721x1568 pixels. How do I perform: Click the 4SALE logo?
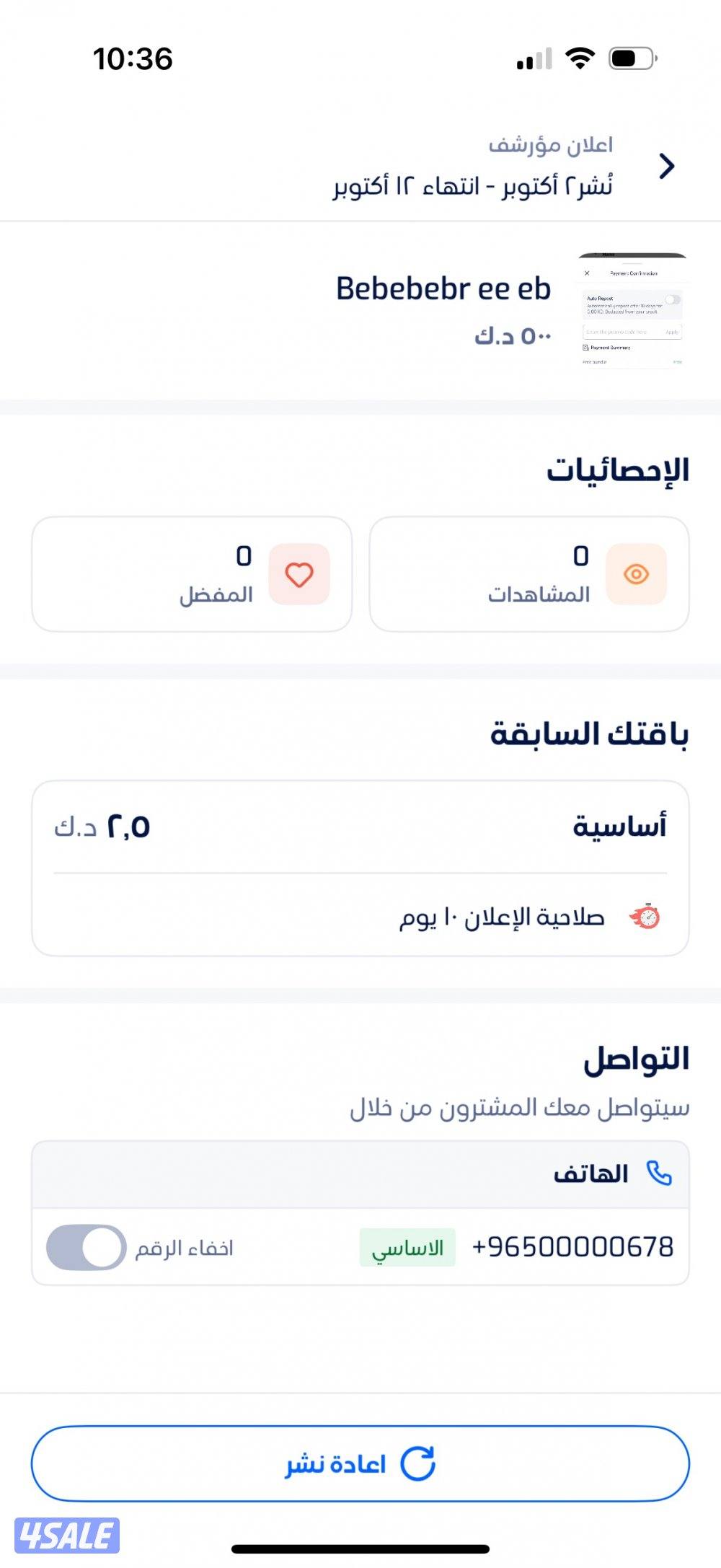click(66, 1535)
